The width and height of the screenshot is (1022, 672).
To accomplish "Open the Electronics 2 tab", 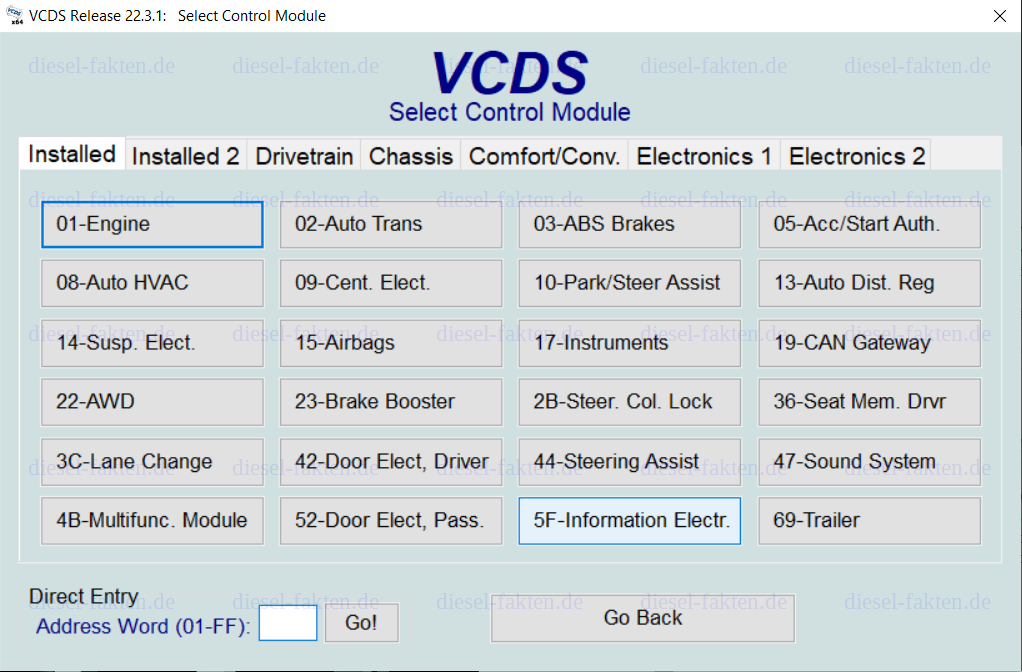I will (x=856, y=156).
